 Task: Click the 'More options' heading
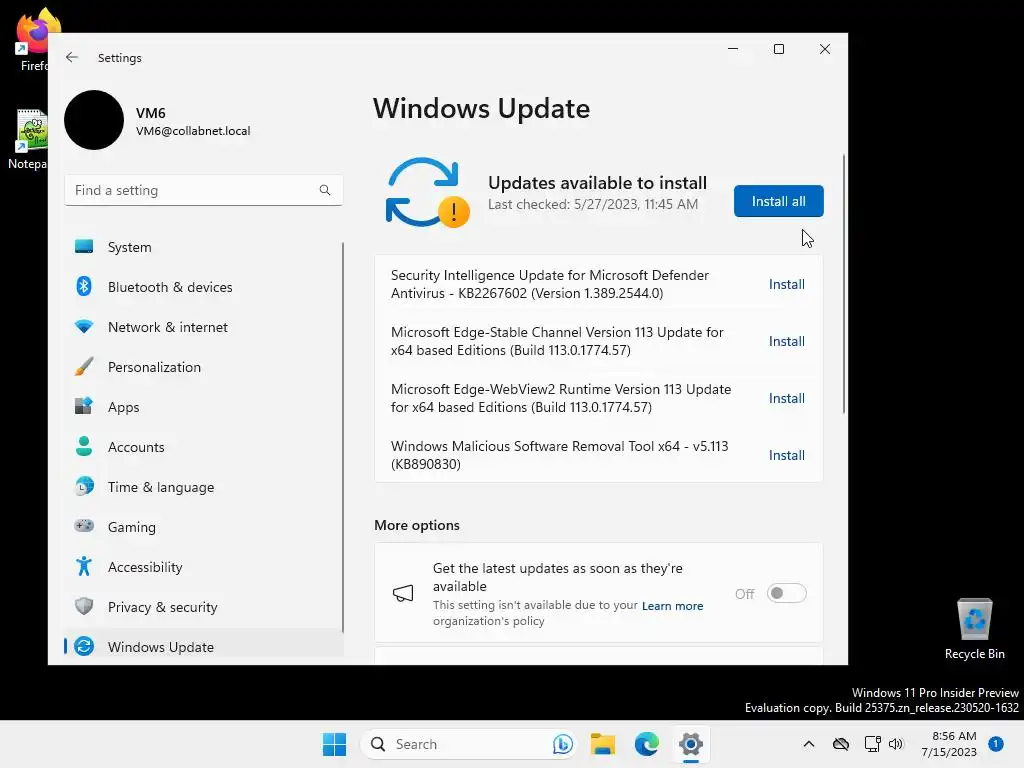[x=417, y=525]
